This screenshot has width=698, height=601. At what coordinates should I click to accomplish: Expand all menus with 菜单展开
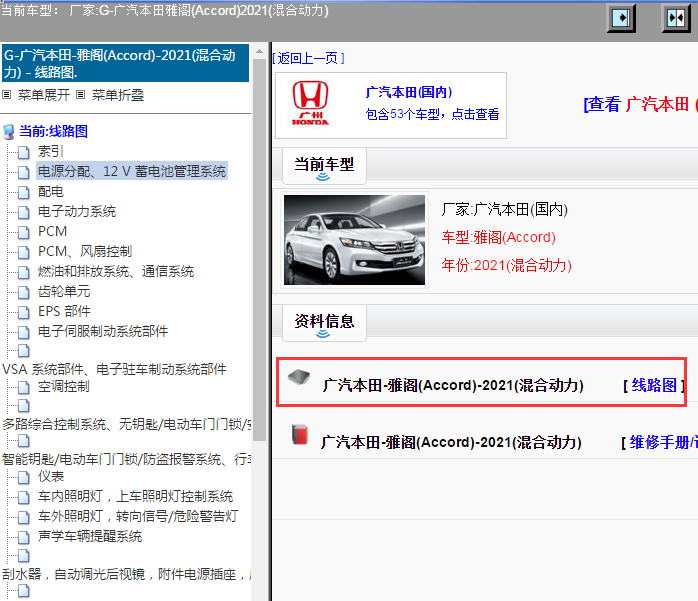(44, 95)
